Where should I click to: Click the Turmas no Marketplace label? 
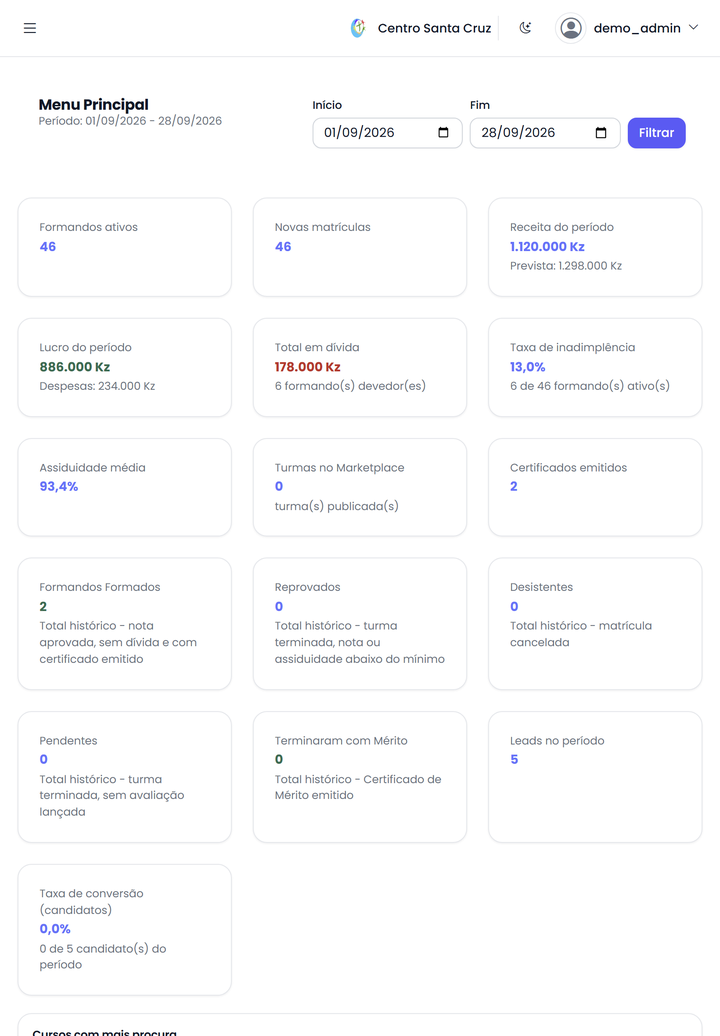[340, 467]
